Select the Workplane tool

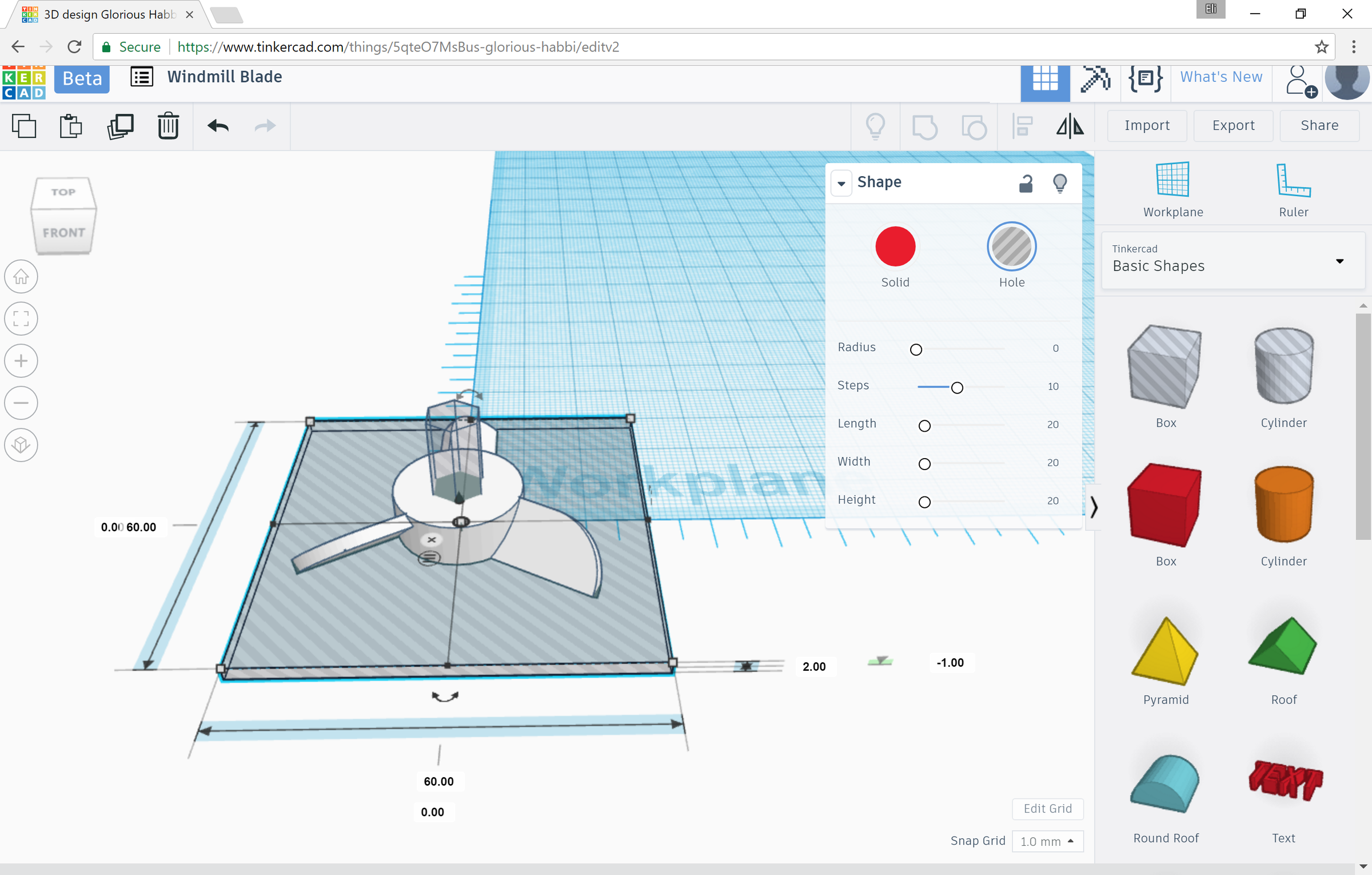click(x=1172, y=186)
